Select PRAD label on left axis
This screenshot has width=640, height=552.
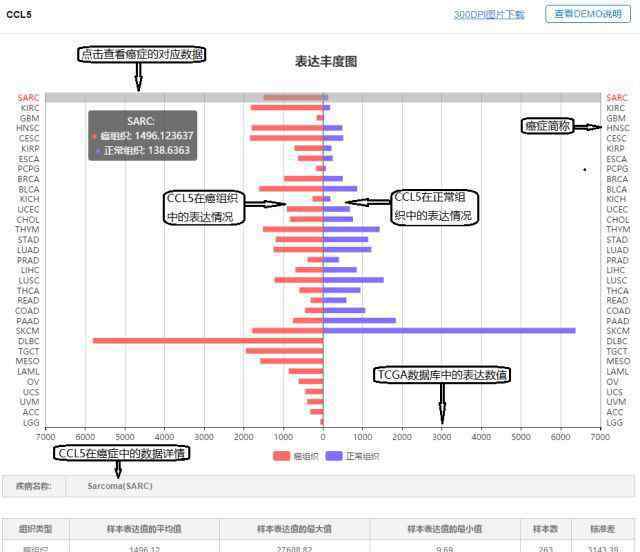click(x=28, y=260)
